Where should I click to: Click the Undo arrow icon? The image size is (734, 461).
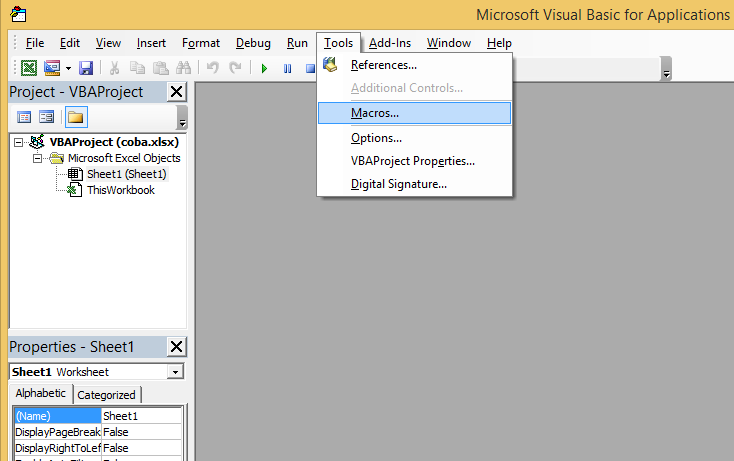(213, 68)
